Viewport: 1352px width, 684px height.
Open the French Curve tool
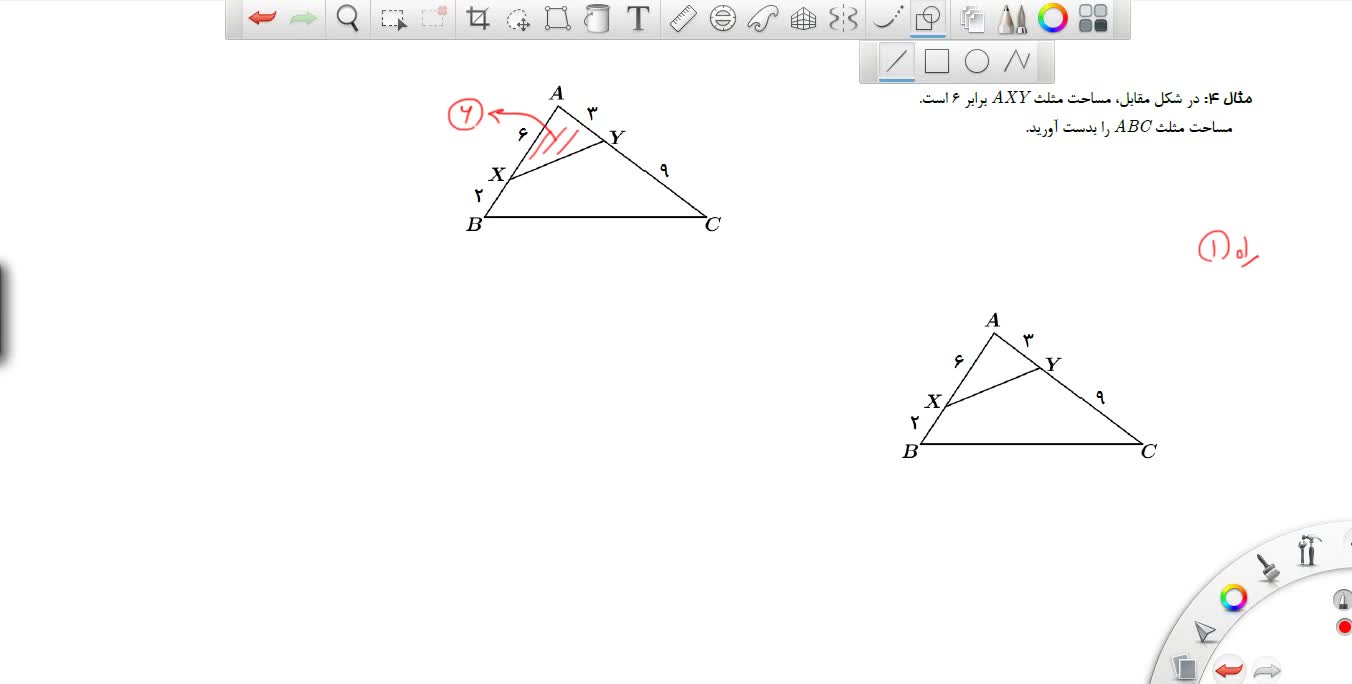(x=763, y=18)
